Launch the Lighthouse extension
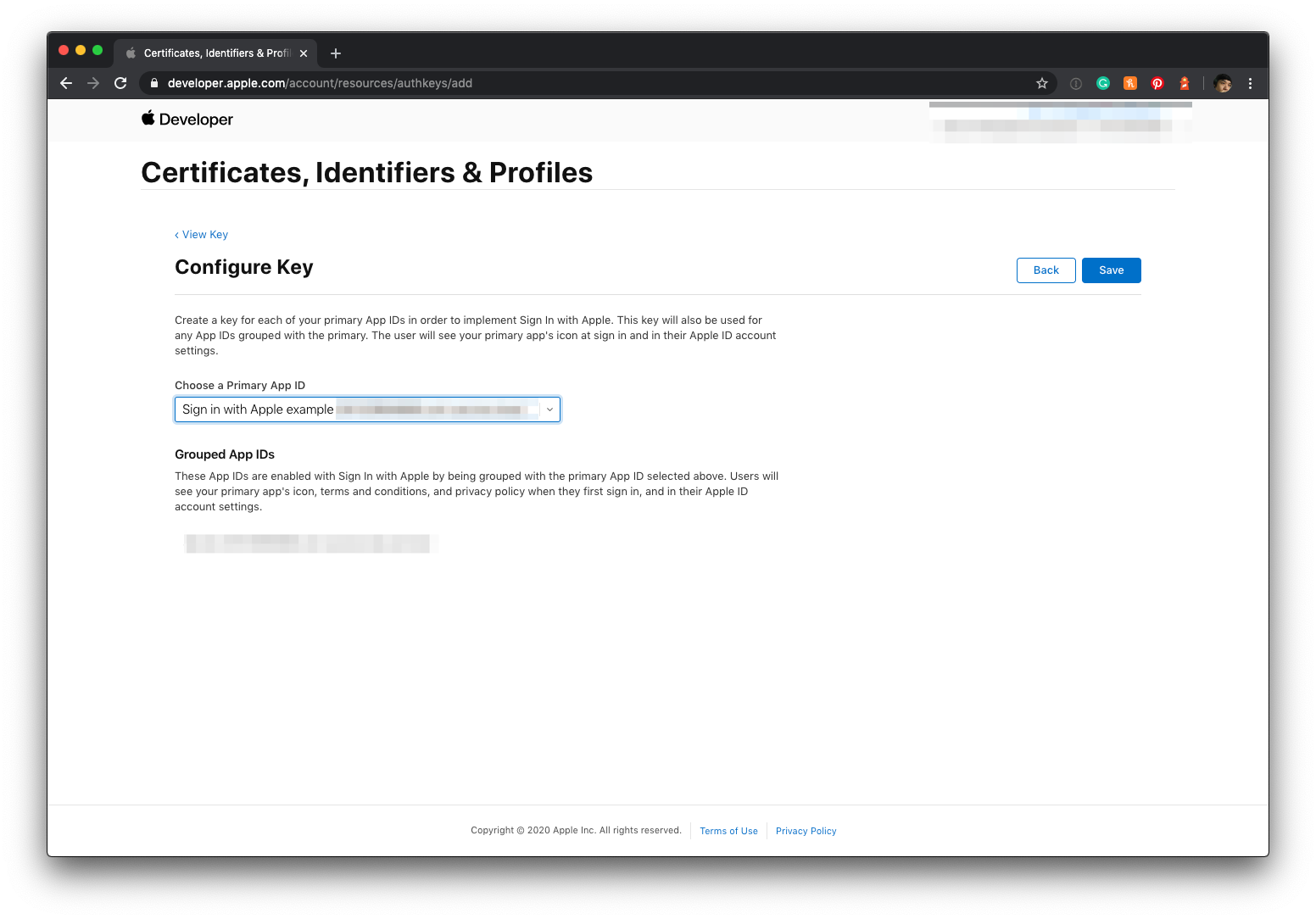The width and height of the screenshot is (1316, 919). click(x=1185, y=83)
